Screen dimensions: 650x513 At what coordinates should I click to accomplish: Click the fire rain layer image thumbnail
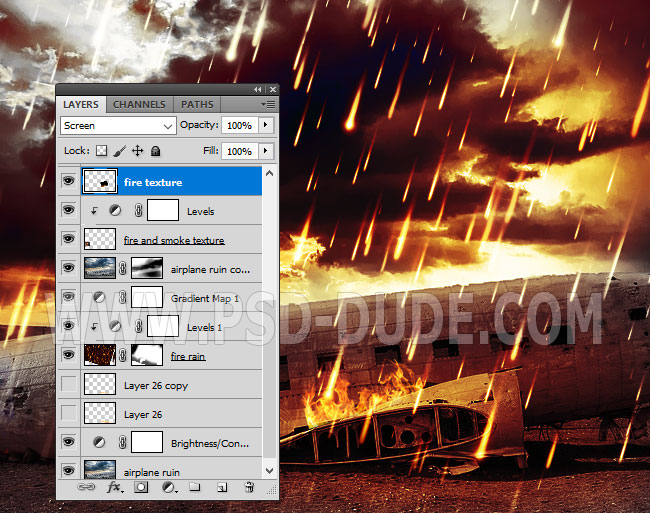pos(100,355)
